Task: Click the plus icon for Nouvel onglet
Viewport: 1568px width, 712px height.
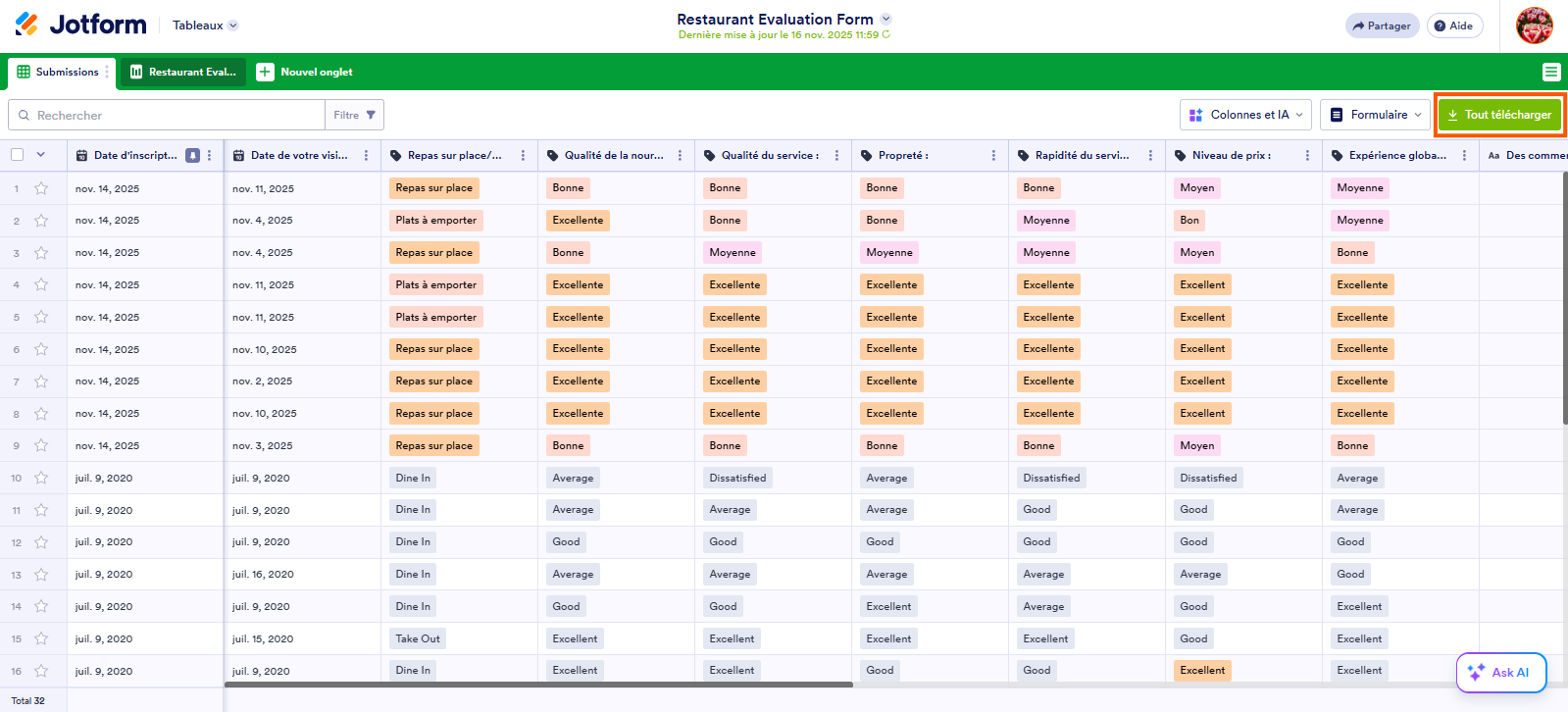Action: (x=265, y=72)
